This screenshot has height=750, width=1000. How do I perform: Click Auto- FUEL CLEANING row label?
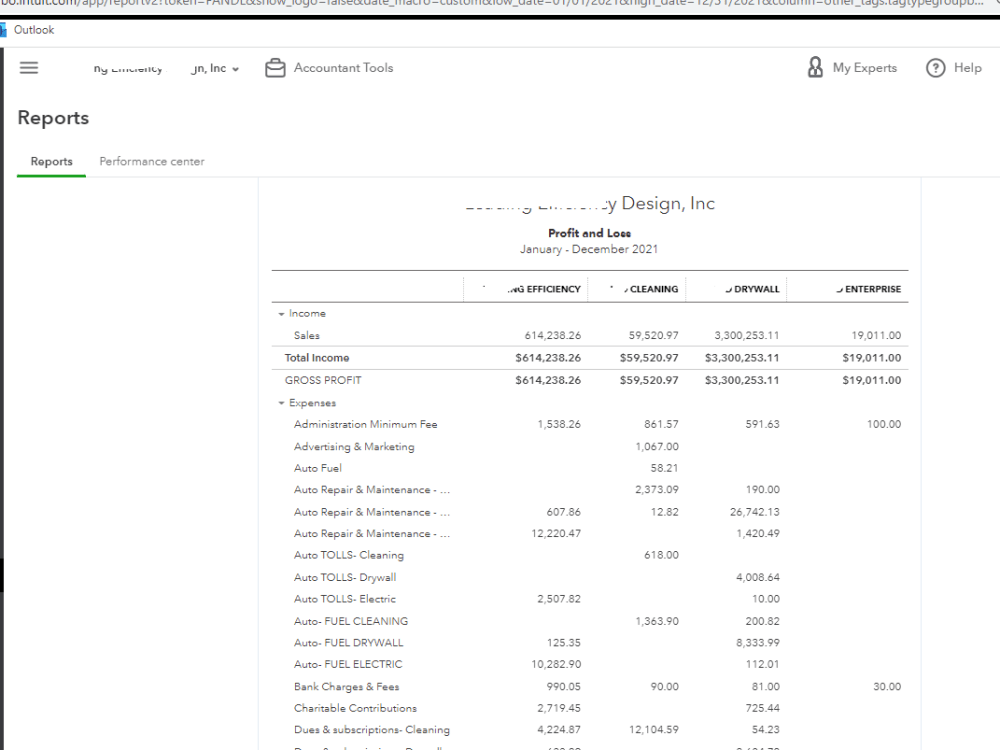[351, 621]
